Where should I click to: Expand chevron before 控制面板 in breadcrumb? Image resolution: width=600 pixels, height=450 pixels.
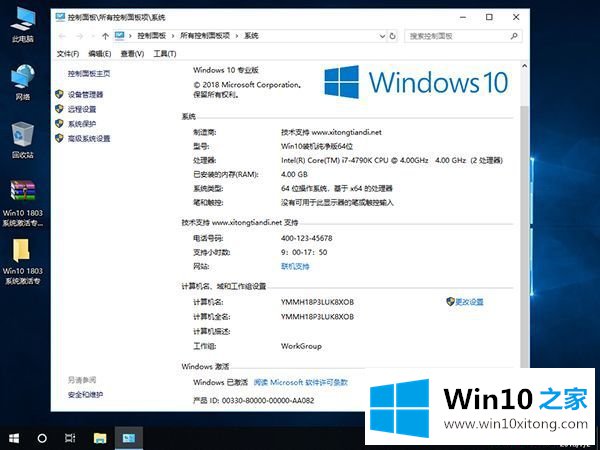tap(130, 36)
